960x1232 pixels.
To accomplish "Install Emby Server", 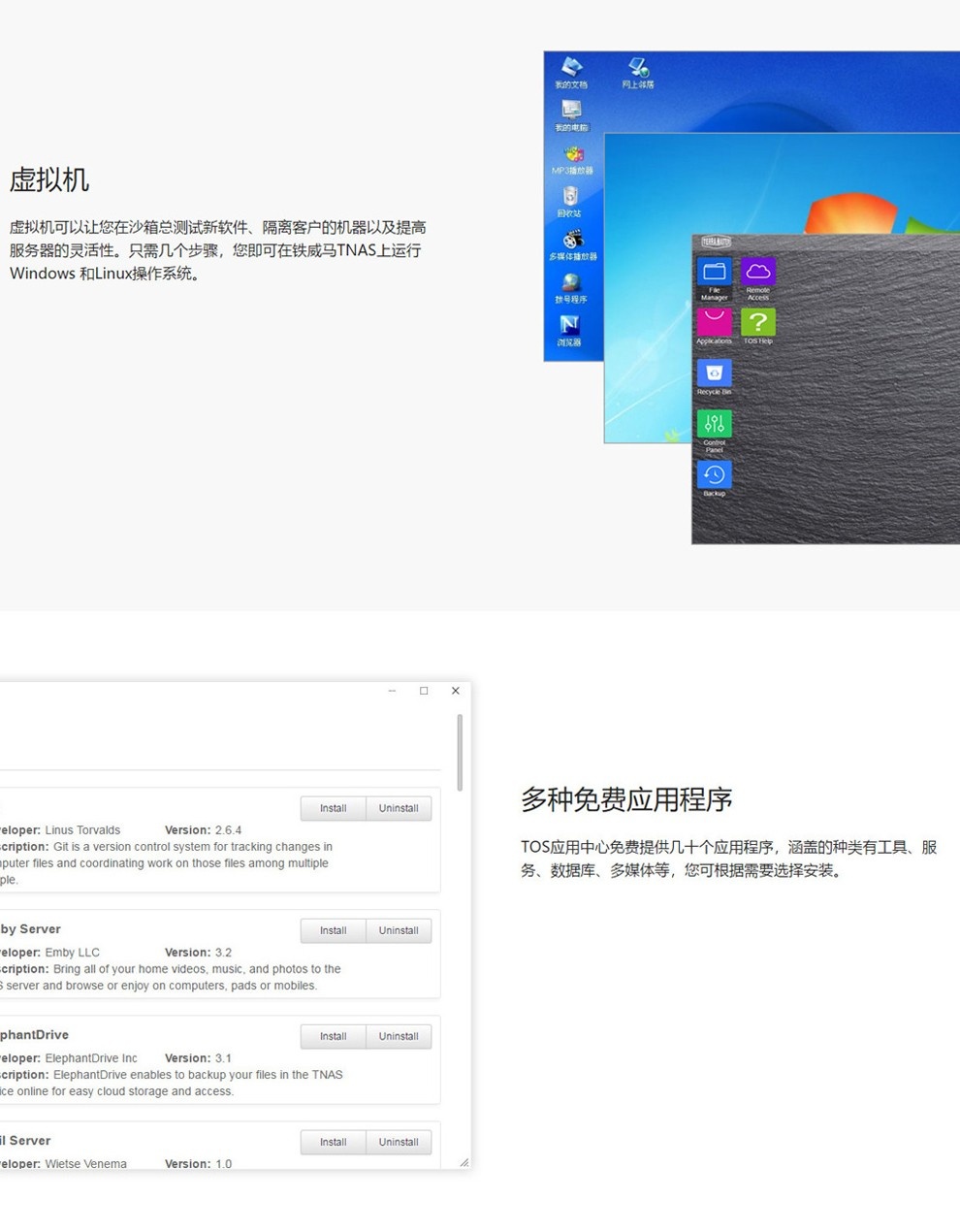I will coord(334,930).
